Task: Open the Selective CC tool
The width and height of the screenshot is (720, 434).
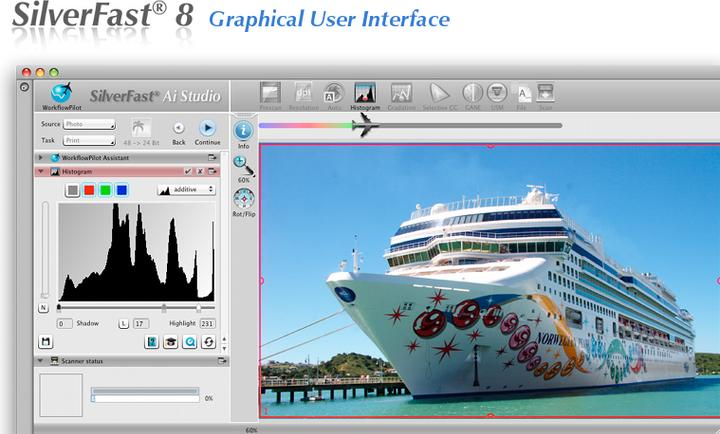Action: point(439,93)
